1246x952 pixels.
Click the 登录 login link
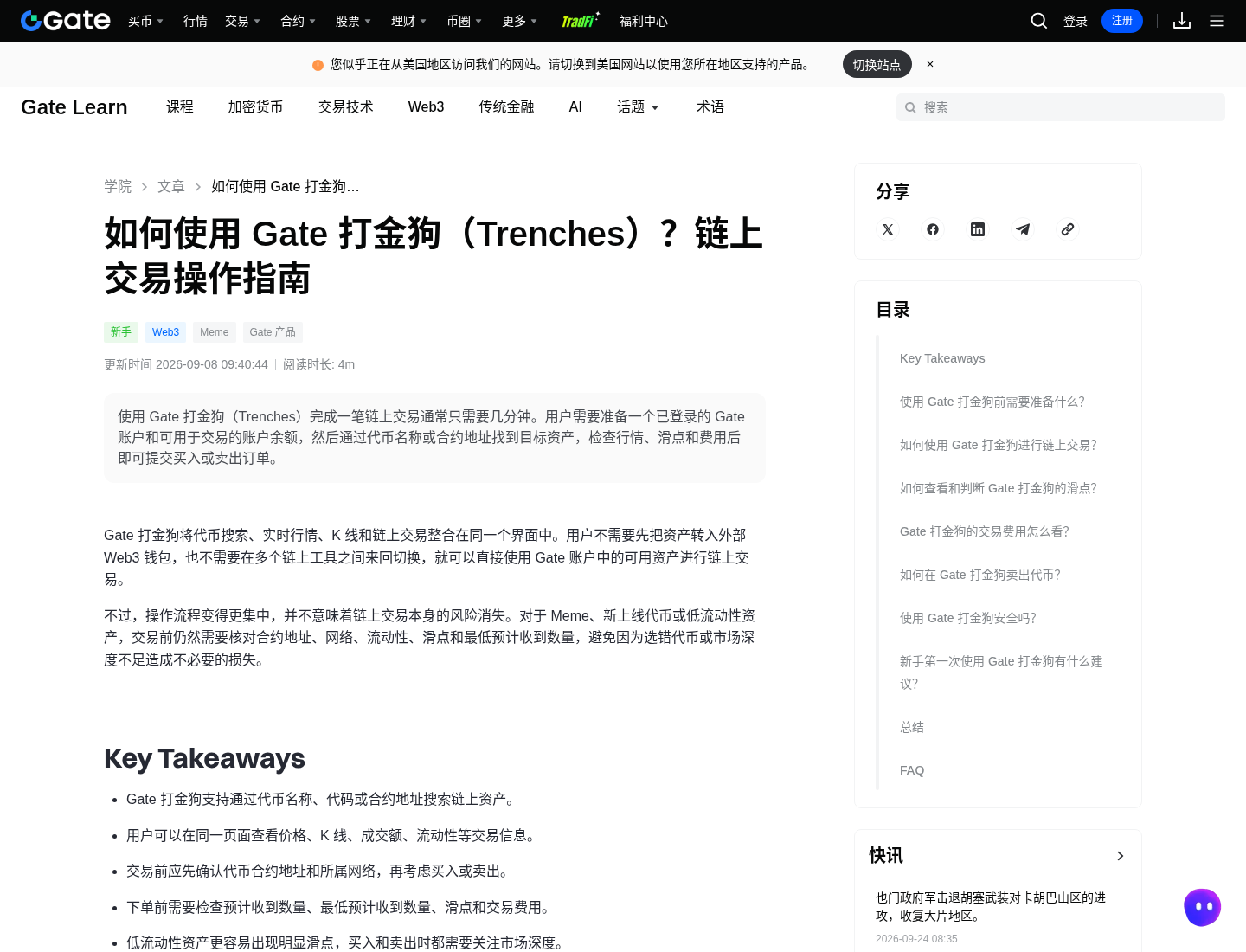click(1076, 21)
